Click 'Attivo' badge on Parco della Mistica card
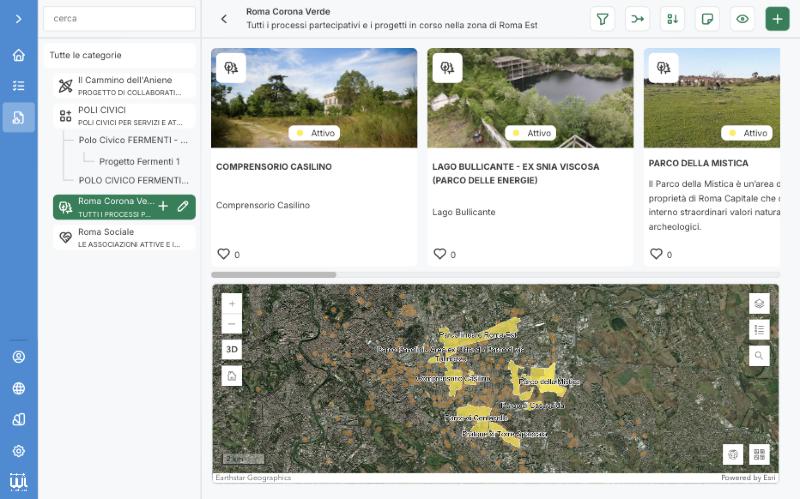Image resolution: width=800 pixels, height=499 pixels. (747, 133)
